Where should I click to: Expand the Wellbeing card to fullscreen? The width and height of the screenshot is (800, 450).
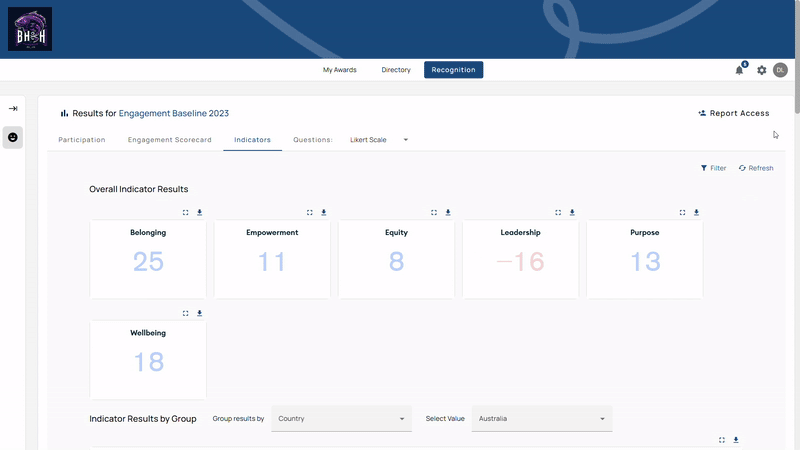pyautogui.click(x=186, y=313)
